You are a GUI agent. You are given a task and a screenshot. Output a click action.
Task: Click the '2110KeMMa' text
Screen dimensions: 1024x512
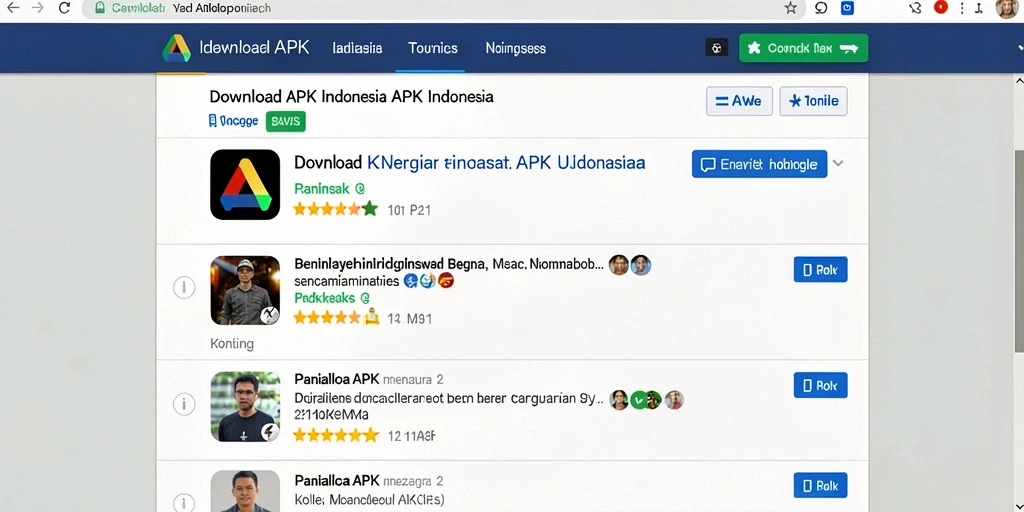(x=331, y=415)
